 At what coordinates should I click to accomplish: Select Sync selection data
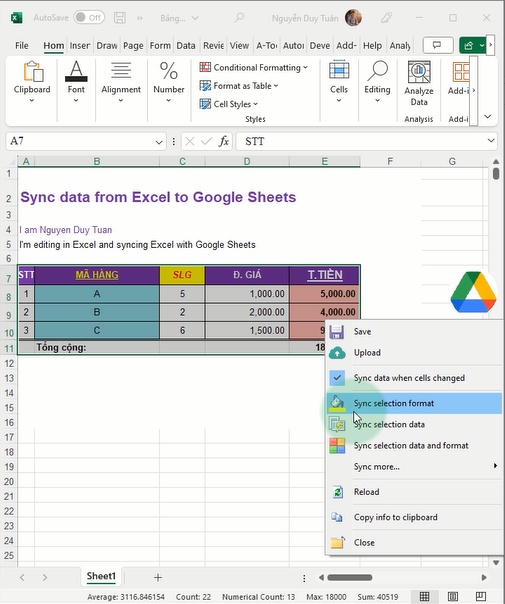point(414,424)
